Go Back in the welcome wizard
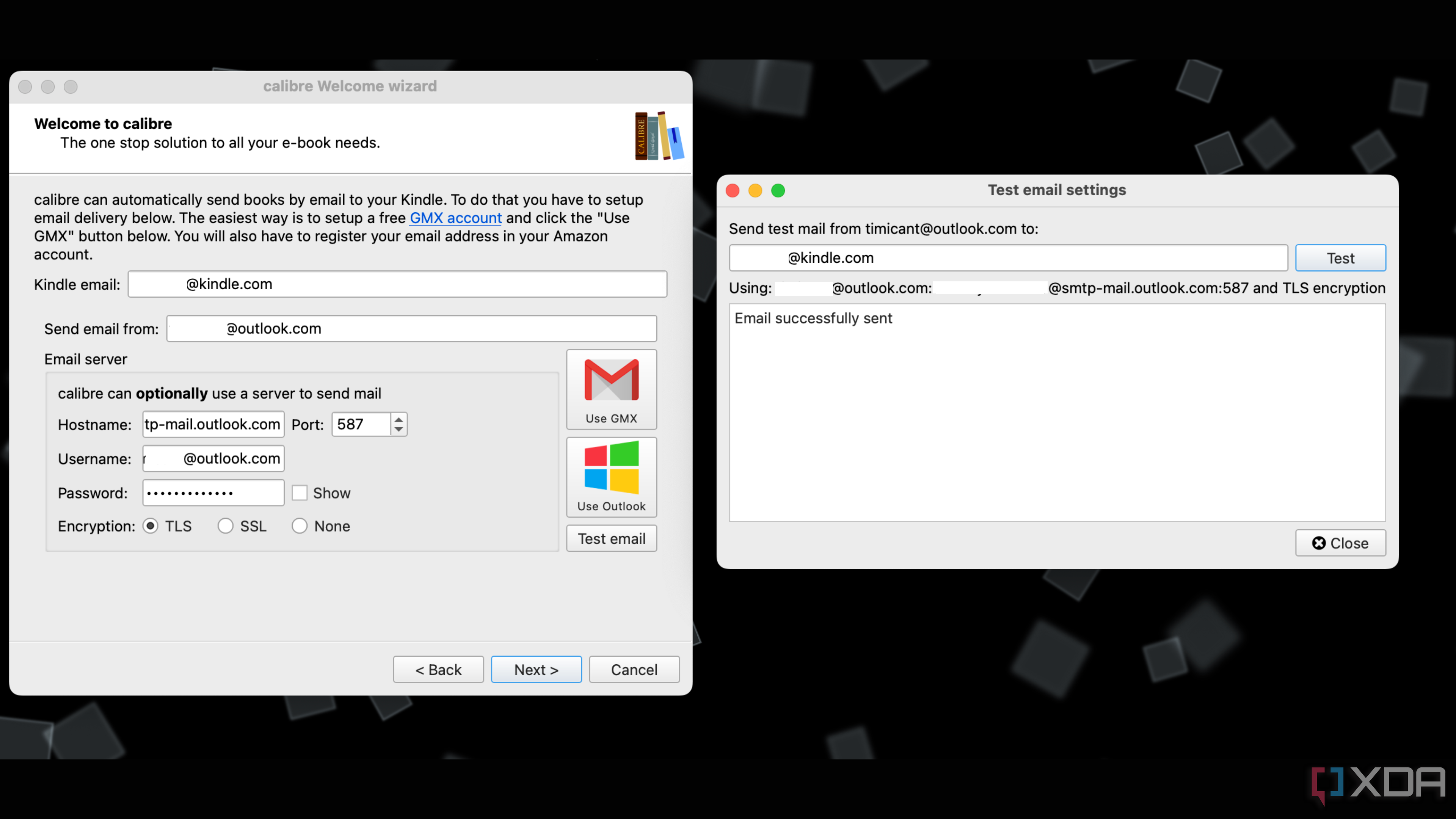This screenshot has width=1456, height=819. [x=439, y=670]
